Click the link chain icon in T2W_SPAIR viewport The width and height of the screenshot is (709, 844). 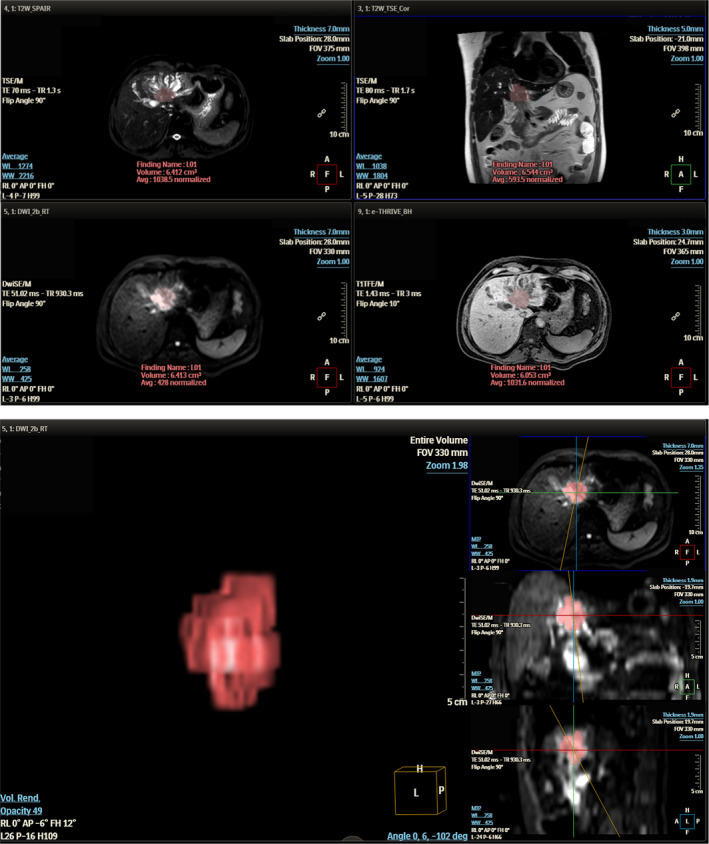click(x=321, y=113)
